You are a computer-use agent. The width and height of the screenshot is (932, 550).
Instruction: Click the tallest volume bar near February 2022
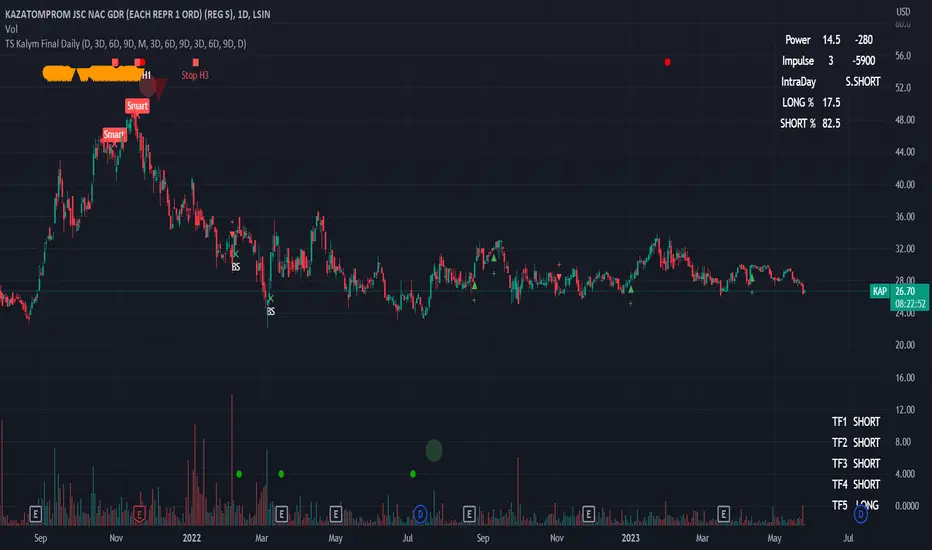tap(232, 459)
